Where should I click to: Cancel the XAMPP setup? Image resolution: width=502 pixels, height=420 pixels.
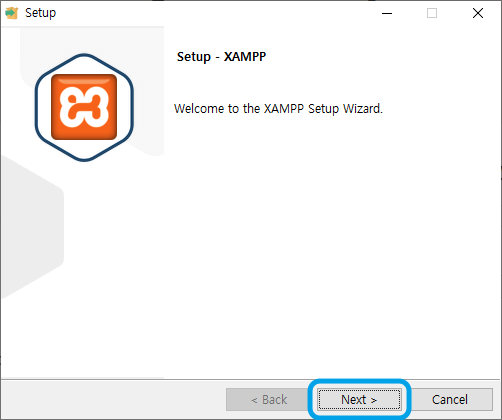450,399
